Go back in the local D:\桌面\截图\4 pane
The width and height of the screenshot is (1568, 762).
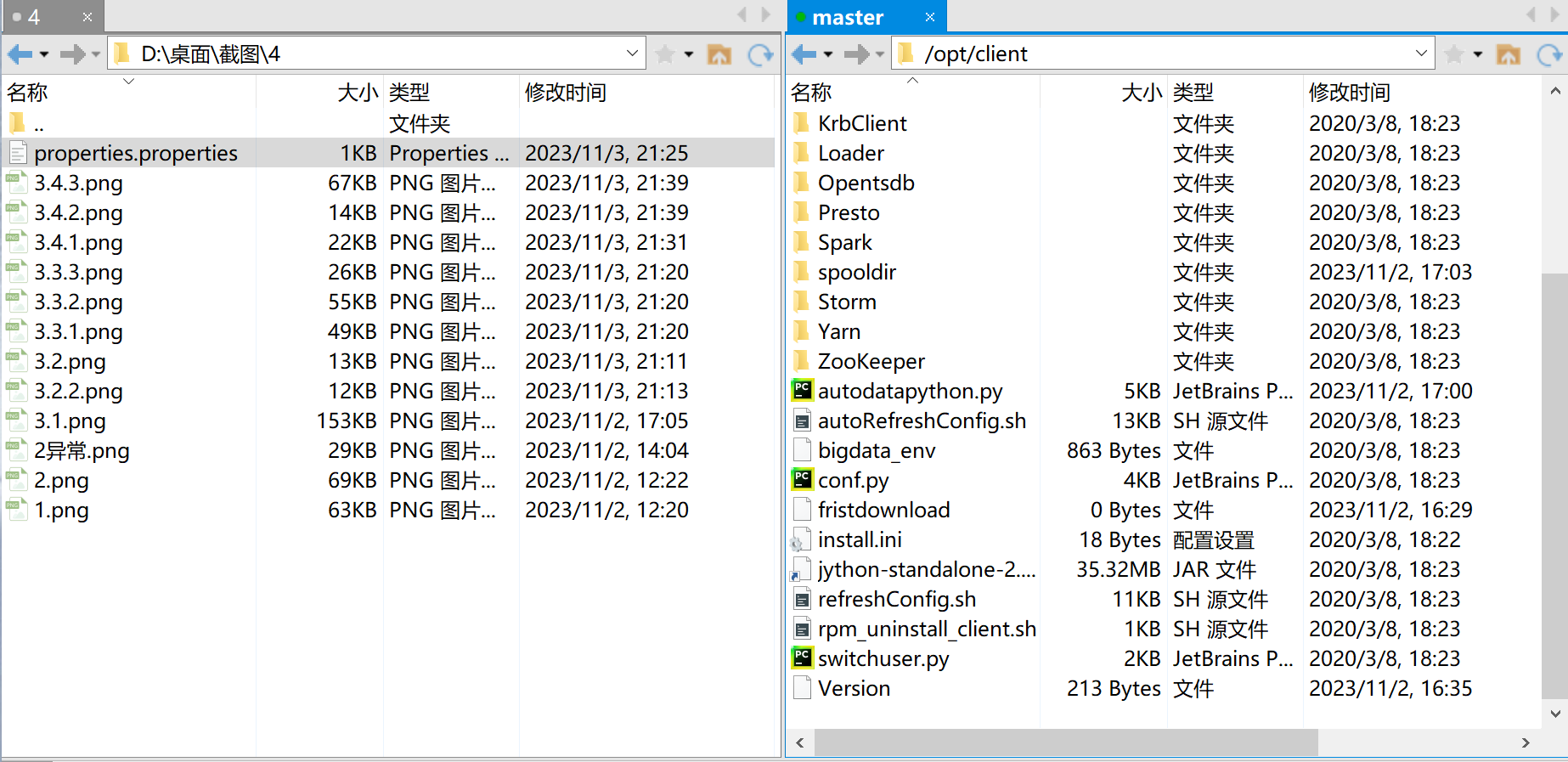20,54
